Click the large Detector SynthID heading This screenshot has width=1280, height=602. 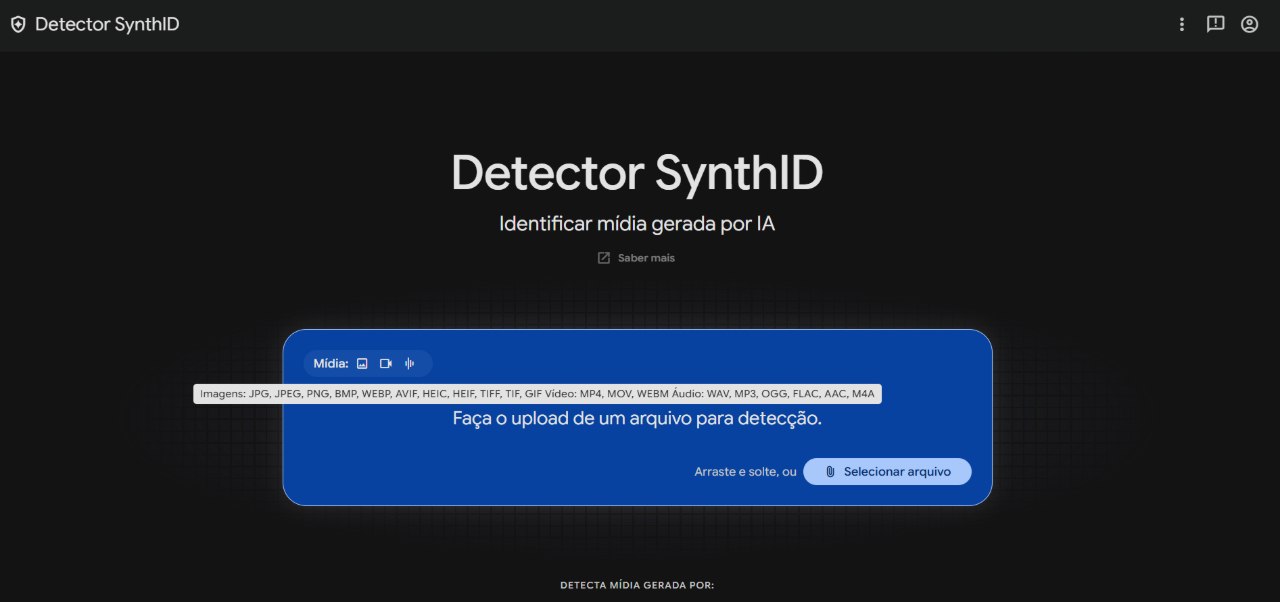[x=637, y=173]
